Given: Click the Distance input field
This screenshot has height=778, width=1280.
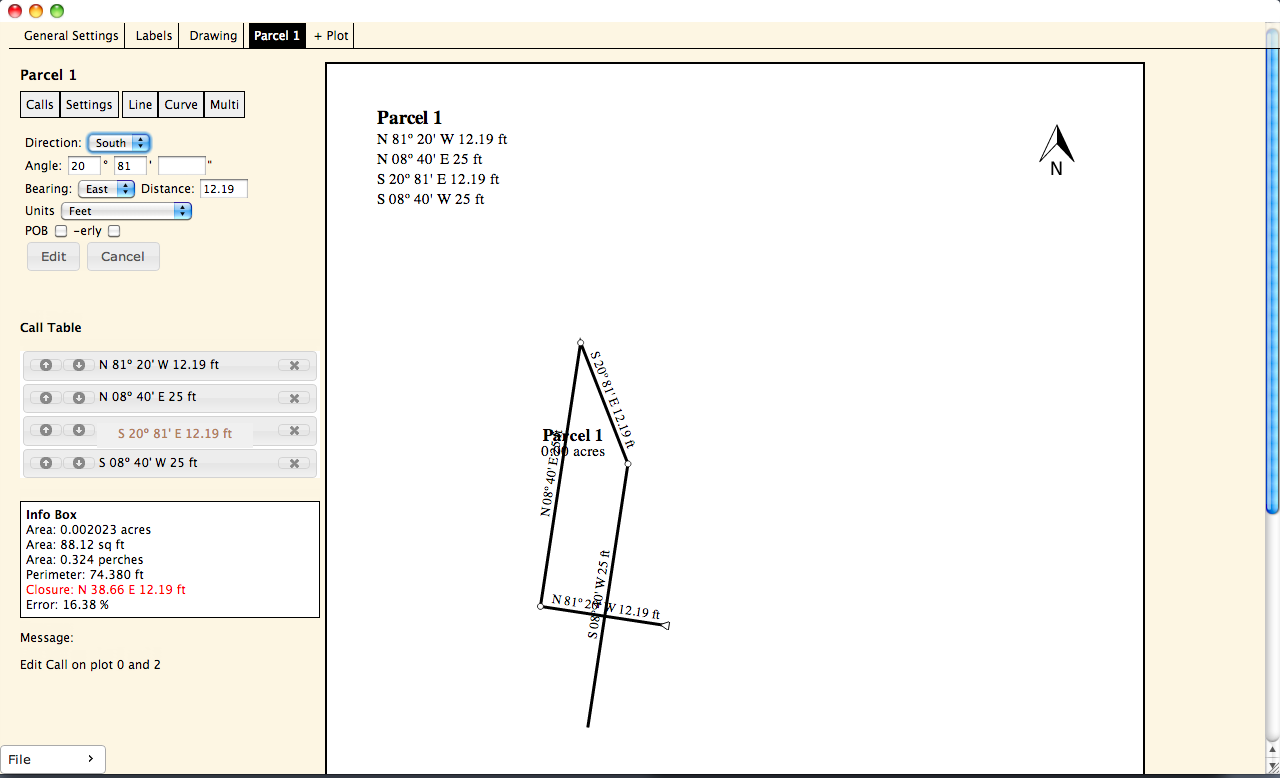Looking at the screenshot, I should point(223,188).
